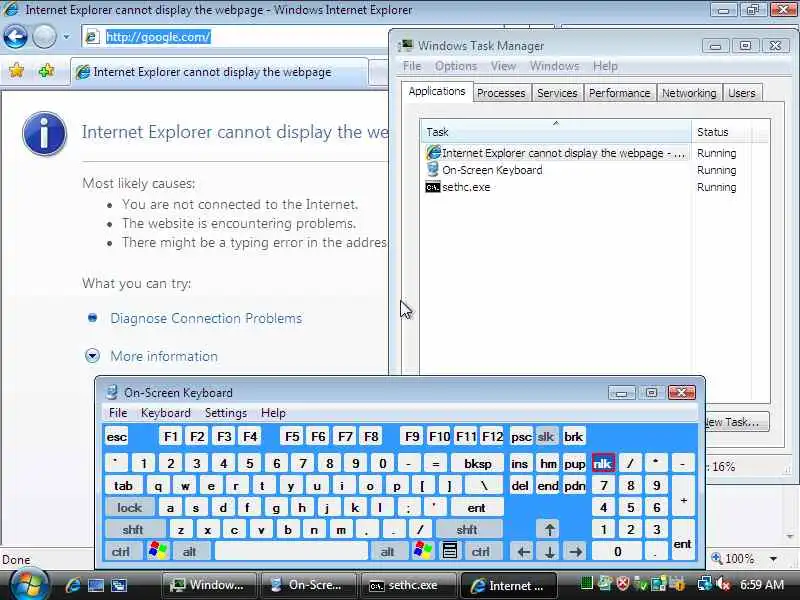Open On-Screen Keyboard Settings menu

click(x=226, y=413)
